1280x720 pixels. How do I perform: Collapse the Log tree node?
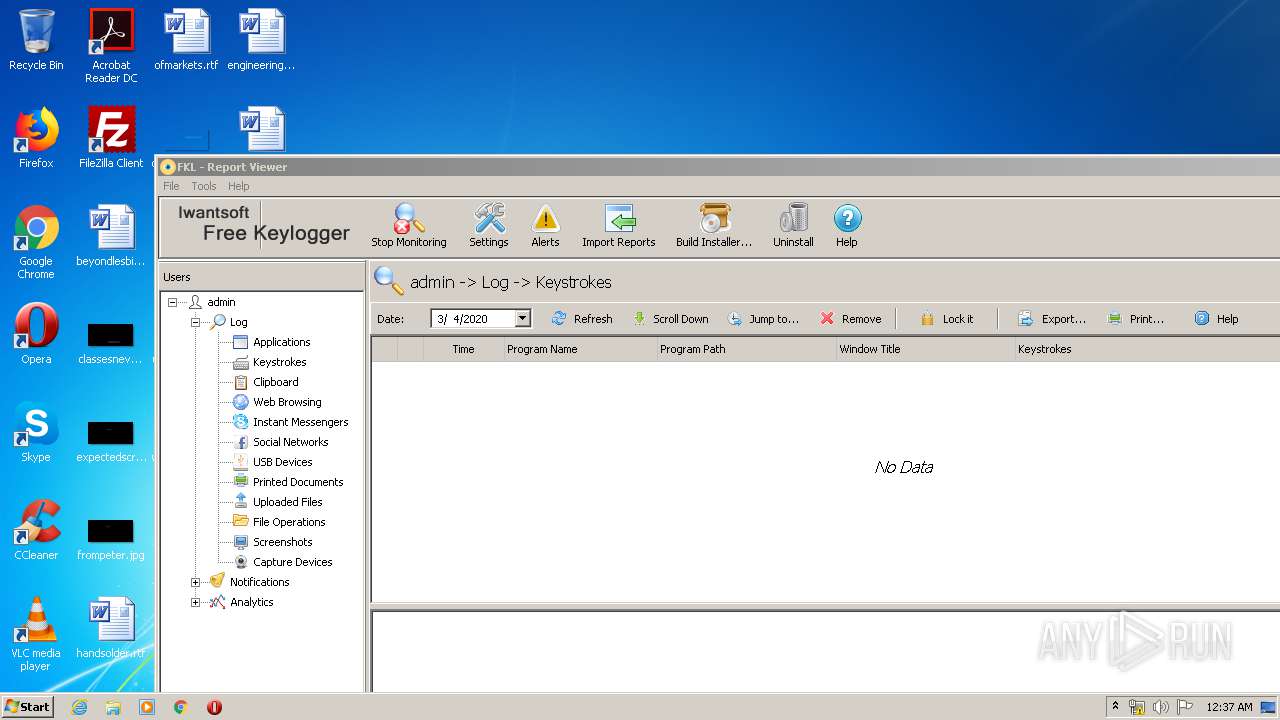click(196, 322)
